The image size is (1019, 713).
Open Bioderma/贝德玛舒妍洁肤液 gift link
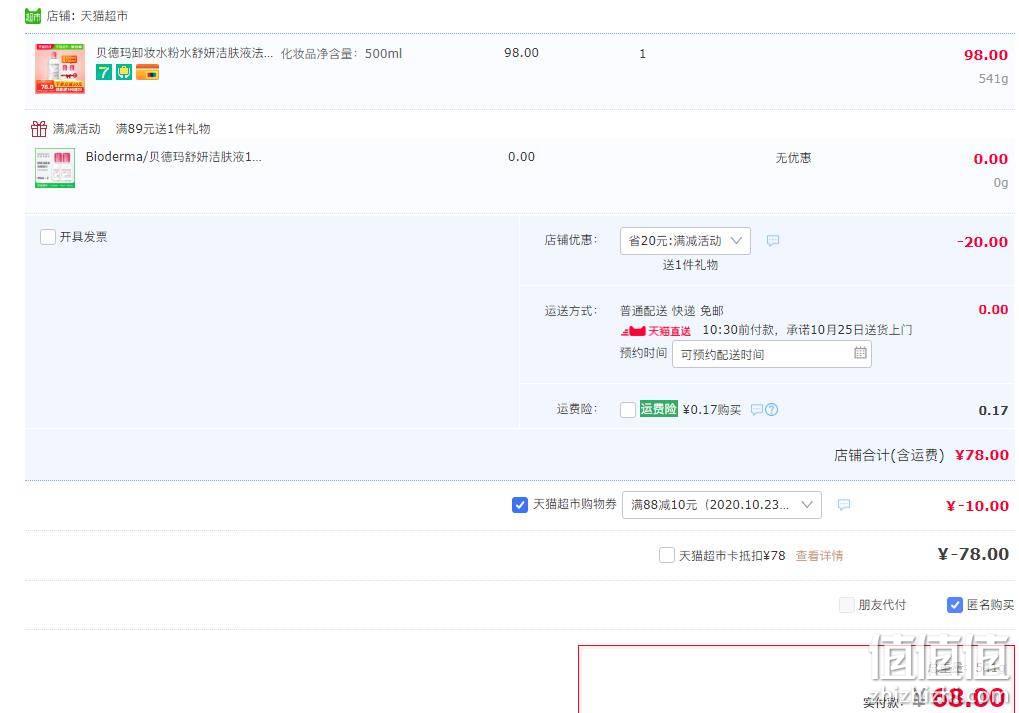174,157
